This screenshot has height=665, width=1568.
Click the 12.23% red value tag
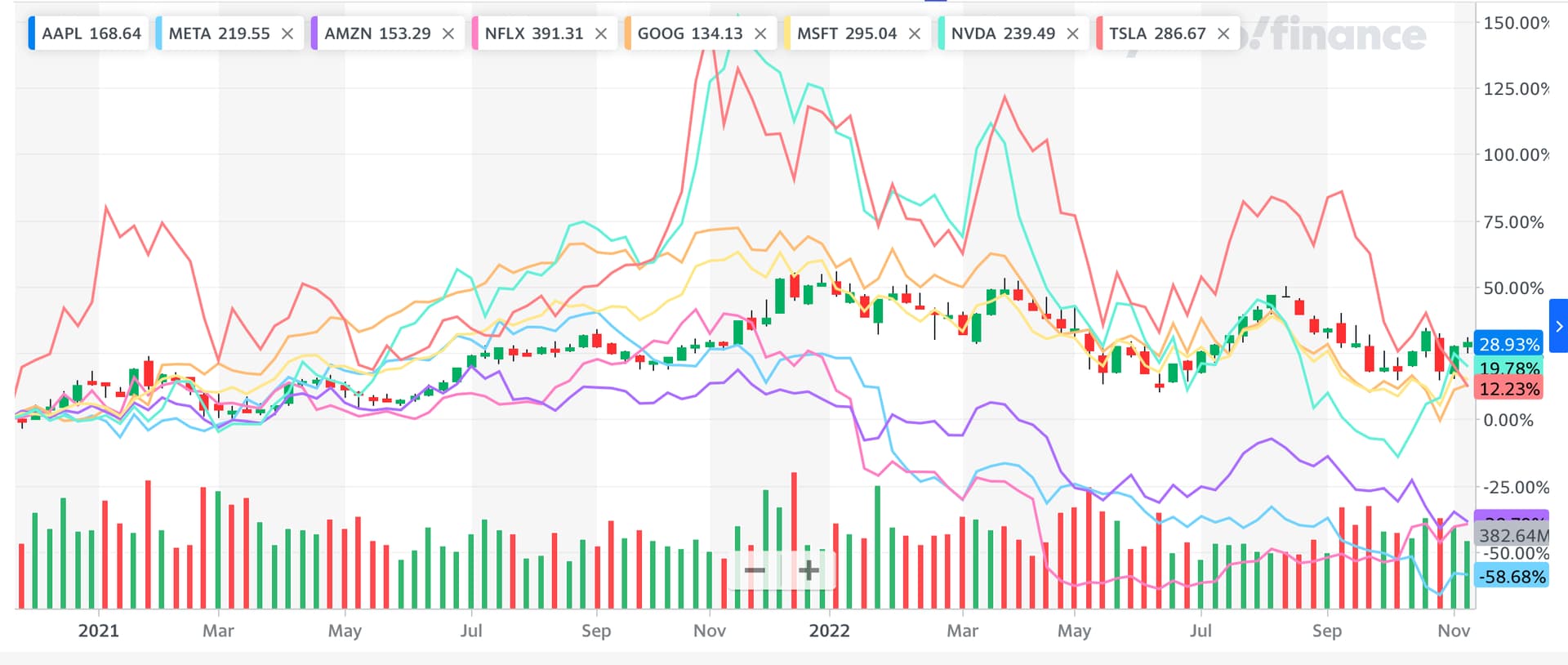(1509, 389)
